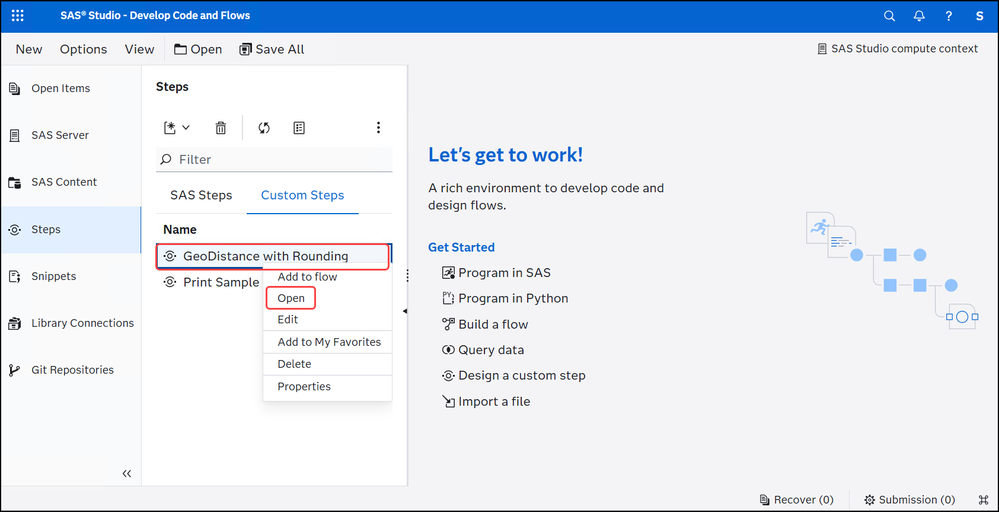This screenshot has height=512, width=999.
Task: Choose Add to flow in context menu
Action: point(307,277)
